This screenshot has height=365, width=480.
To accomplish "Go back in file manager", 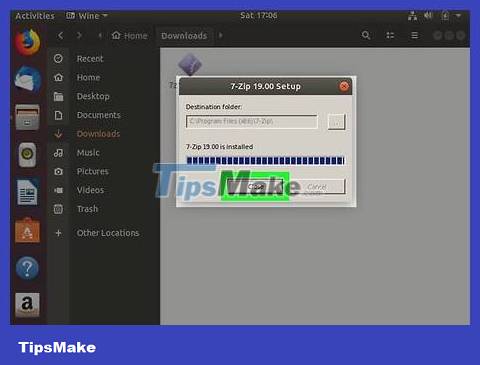I will 60,35.
